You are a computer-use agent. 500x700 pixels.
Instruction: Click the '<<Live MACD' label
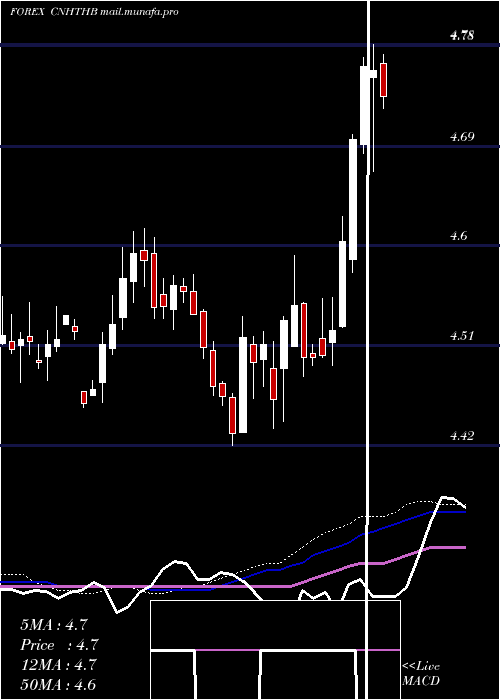coord(421,674)
